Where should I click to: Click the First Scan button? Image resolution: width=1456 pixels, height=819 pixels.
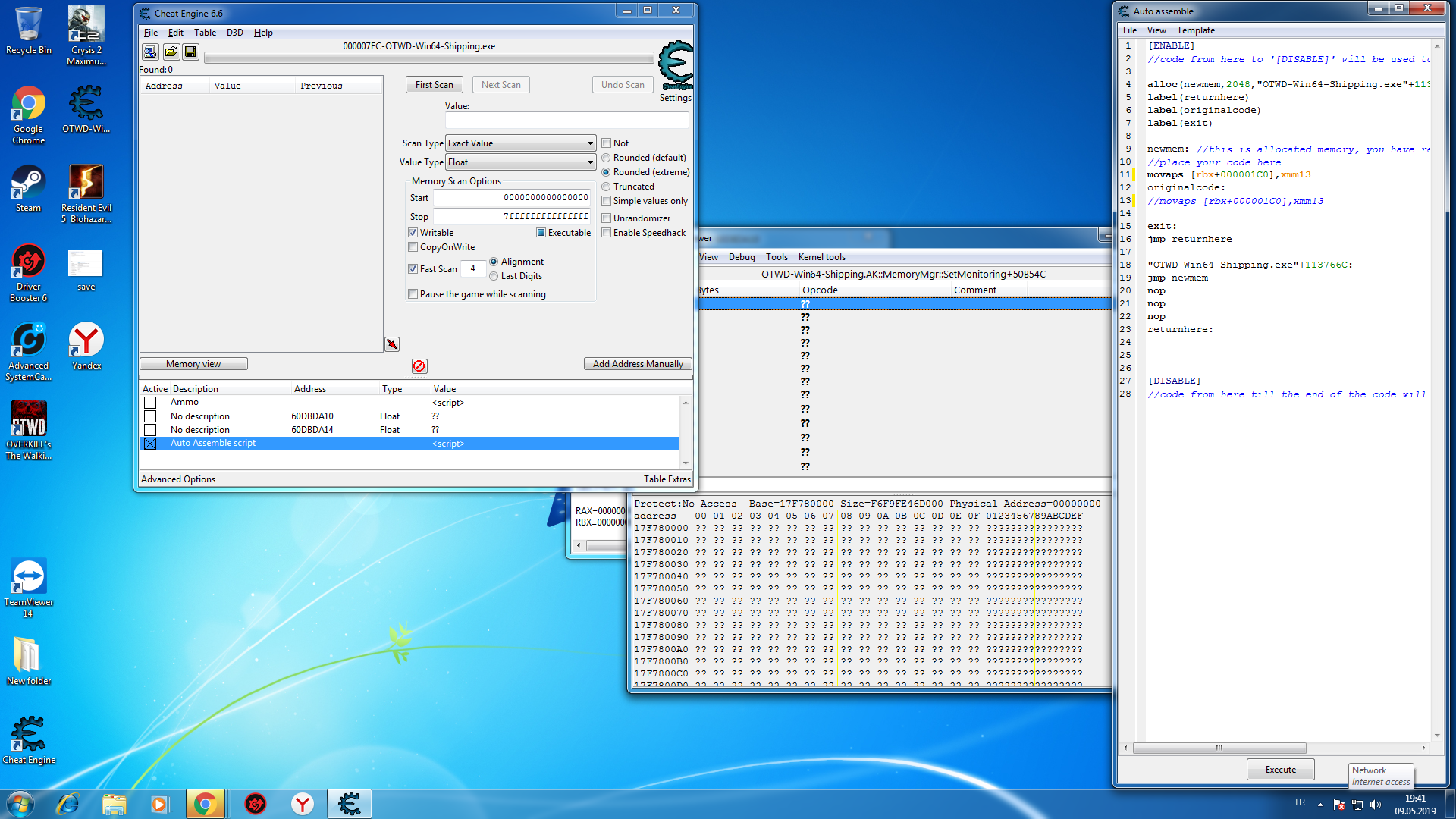[434, 85]
